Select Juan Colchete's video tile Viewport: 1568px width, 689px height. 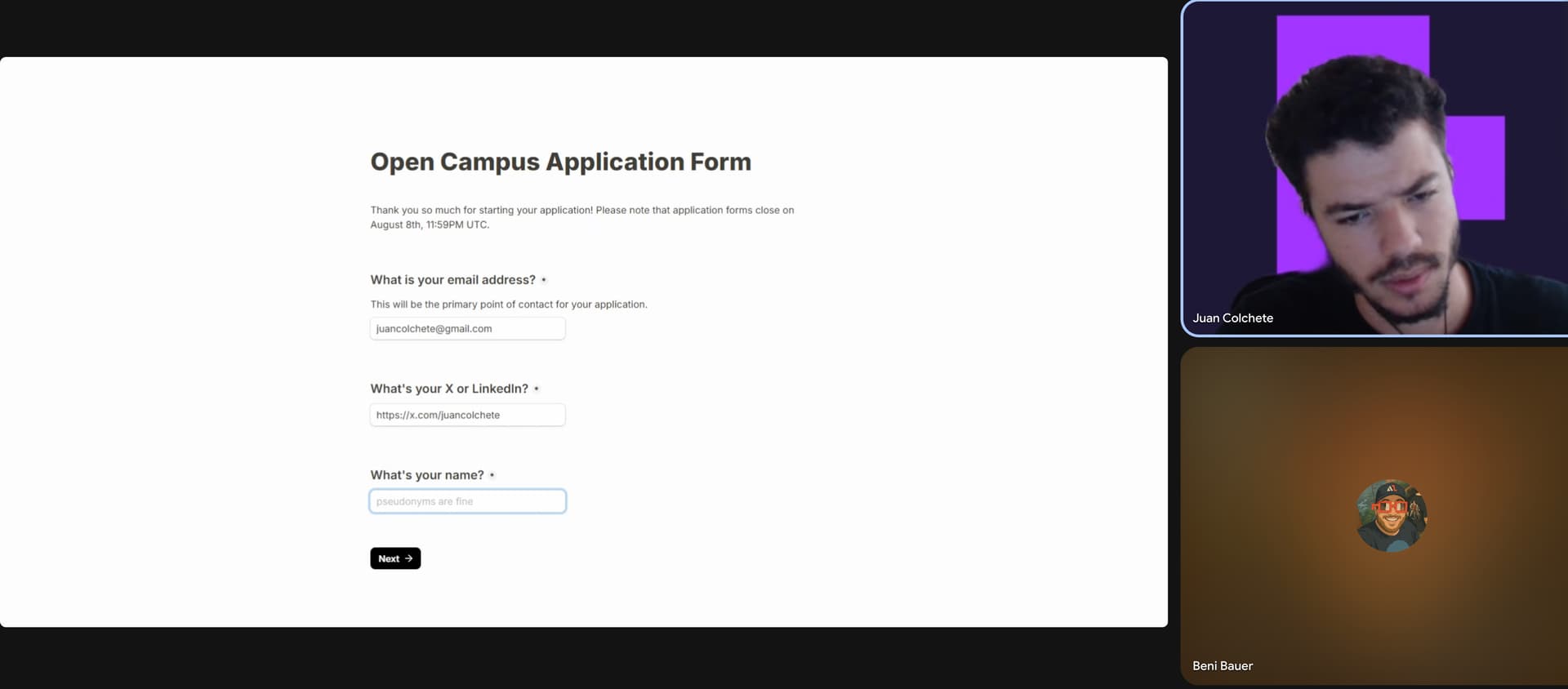tap(1374, 167)
